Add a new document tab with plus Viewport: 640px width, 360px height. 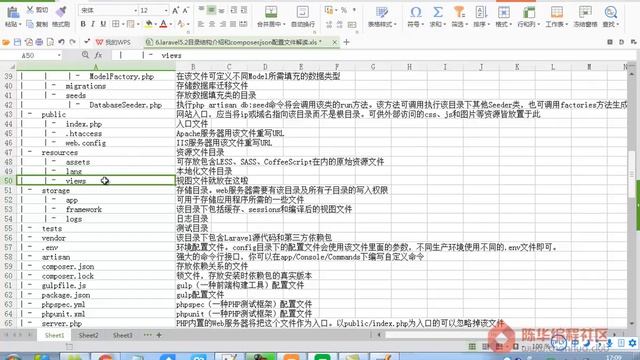point(347,42)
